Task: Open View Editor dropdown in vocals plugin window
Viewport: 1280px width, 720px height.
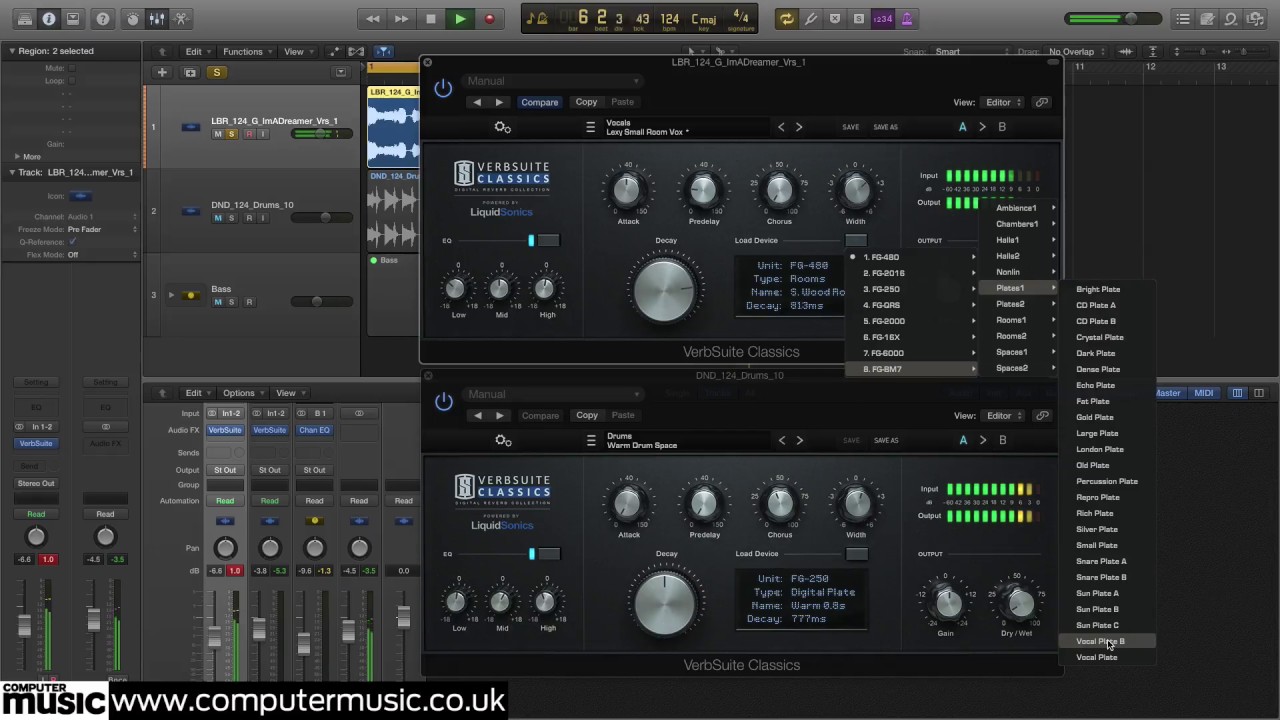Action: [1003, 102]
